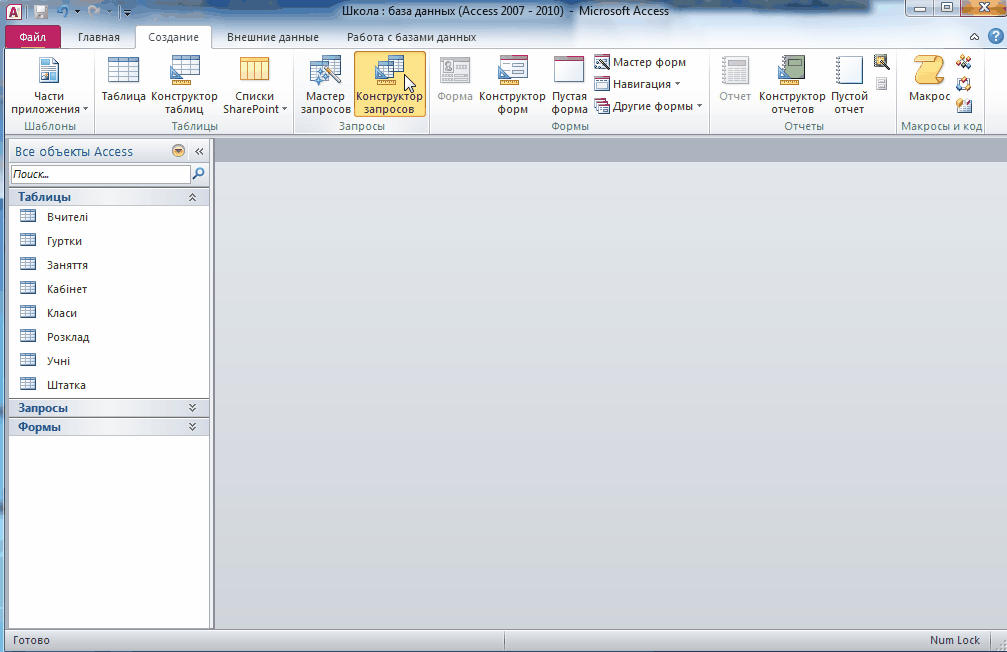The height and width of the screenshot is (652, 1007).
Task: Open Microsoft Access Help question mark
Action: pos(995,37)
